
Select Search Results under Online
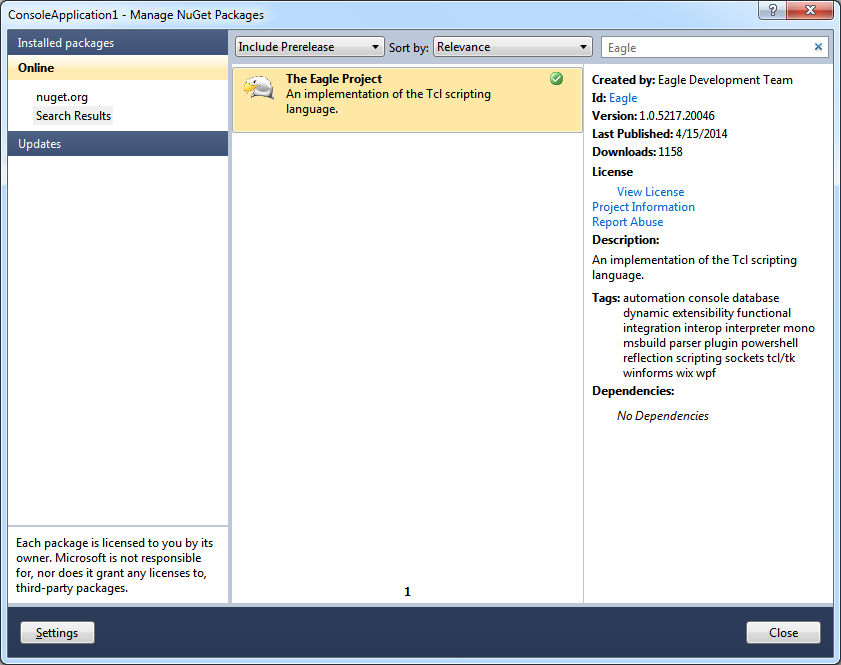73,115
